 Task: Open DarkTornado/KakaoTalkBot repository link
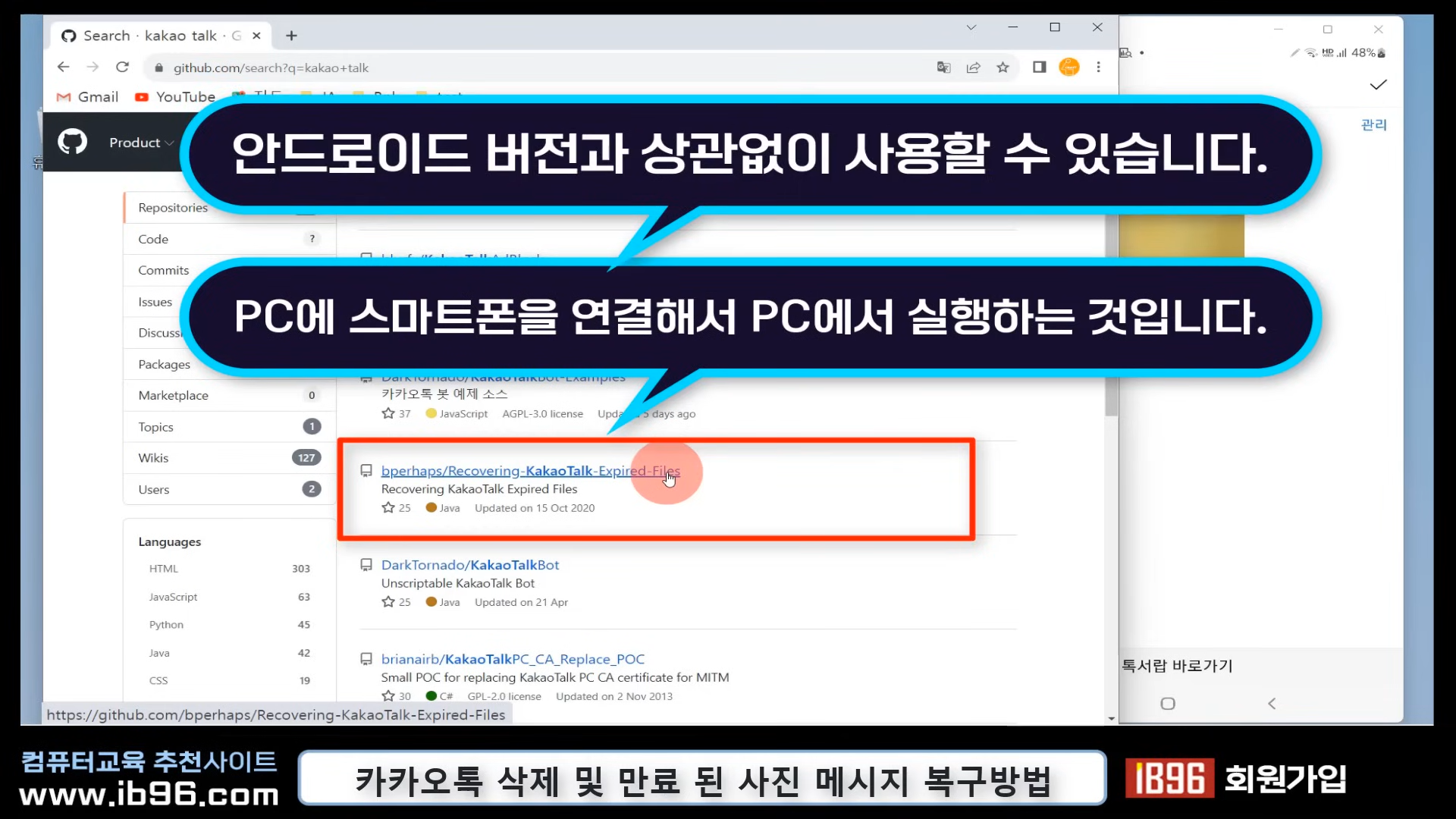[469, 565]
